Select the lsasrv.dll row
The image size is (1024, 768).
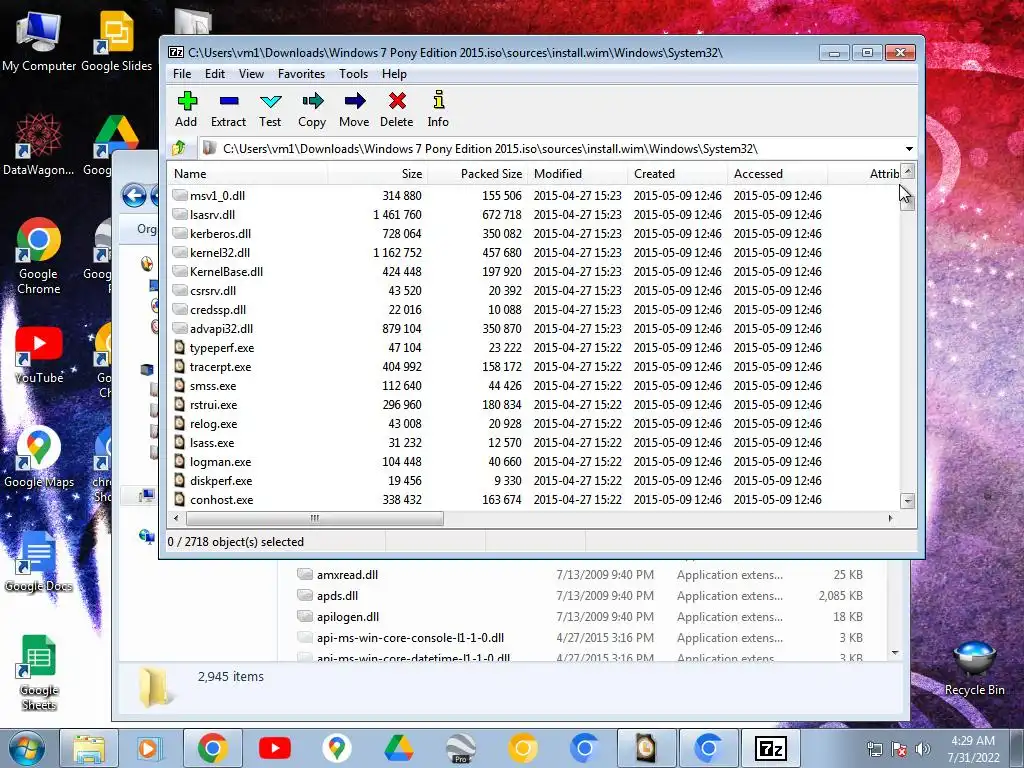coord(533,214)
